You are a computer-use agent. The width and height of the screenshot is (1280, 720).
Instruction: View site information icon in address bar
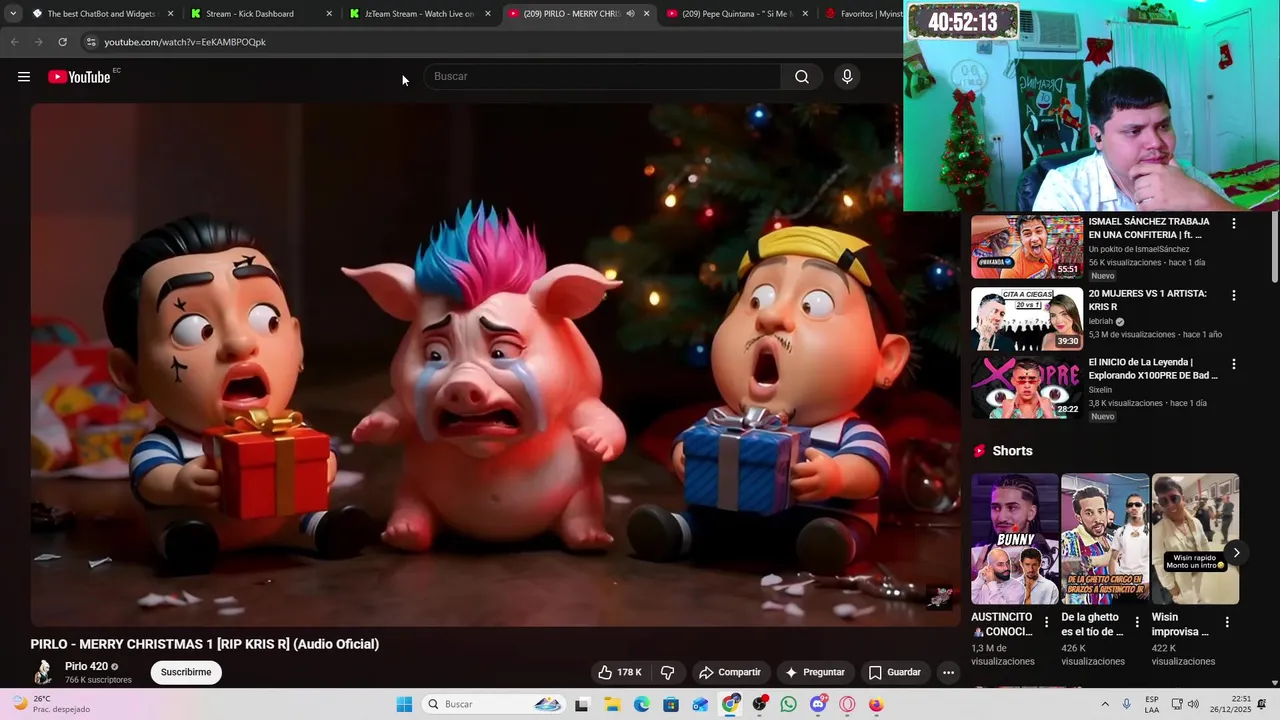[x=91, y=42]
